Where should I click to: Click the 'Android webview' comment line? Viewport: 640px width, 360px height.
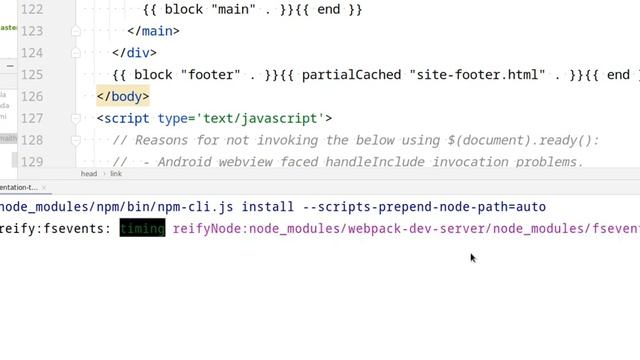pos(348,162)
